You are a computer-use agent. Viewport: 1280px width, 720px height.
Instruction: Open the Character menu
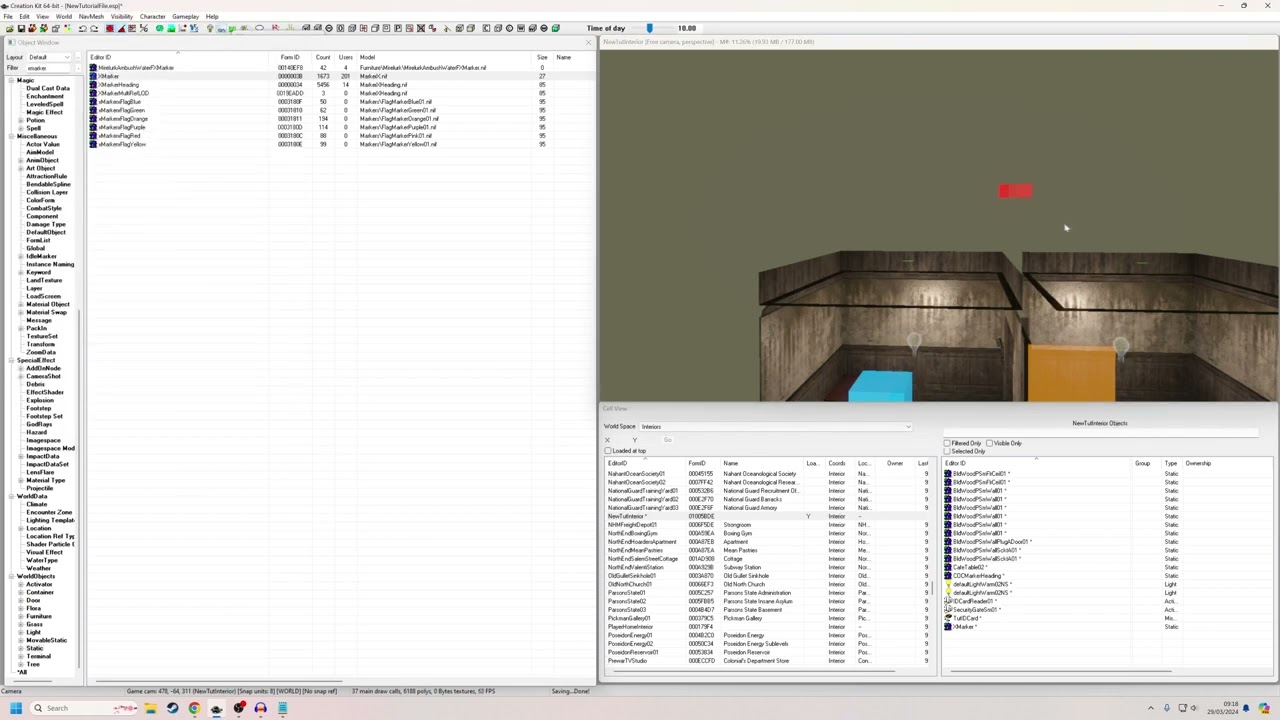click(153, 17)
